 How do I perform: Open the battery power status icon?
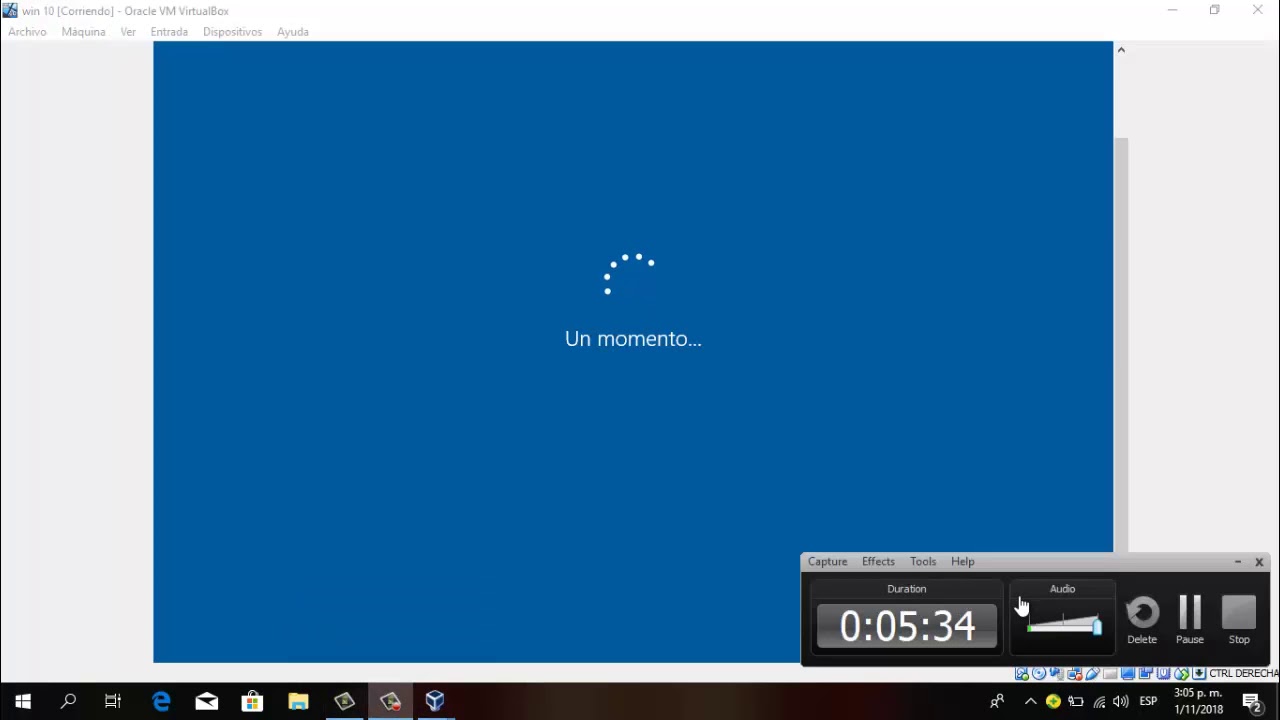tap(1076, 702)
